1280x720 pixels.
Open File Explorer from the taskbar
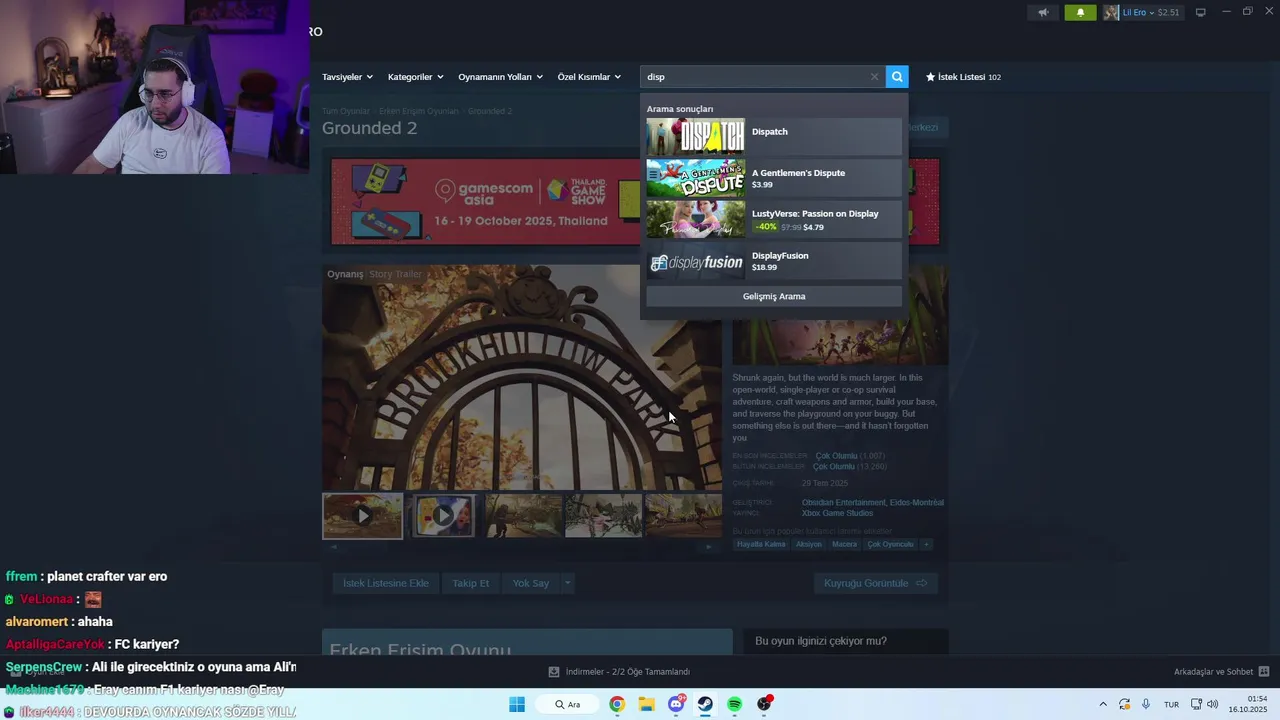click(646, 705)
